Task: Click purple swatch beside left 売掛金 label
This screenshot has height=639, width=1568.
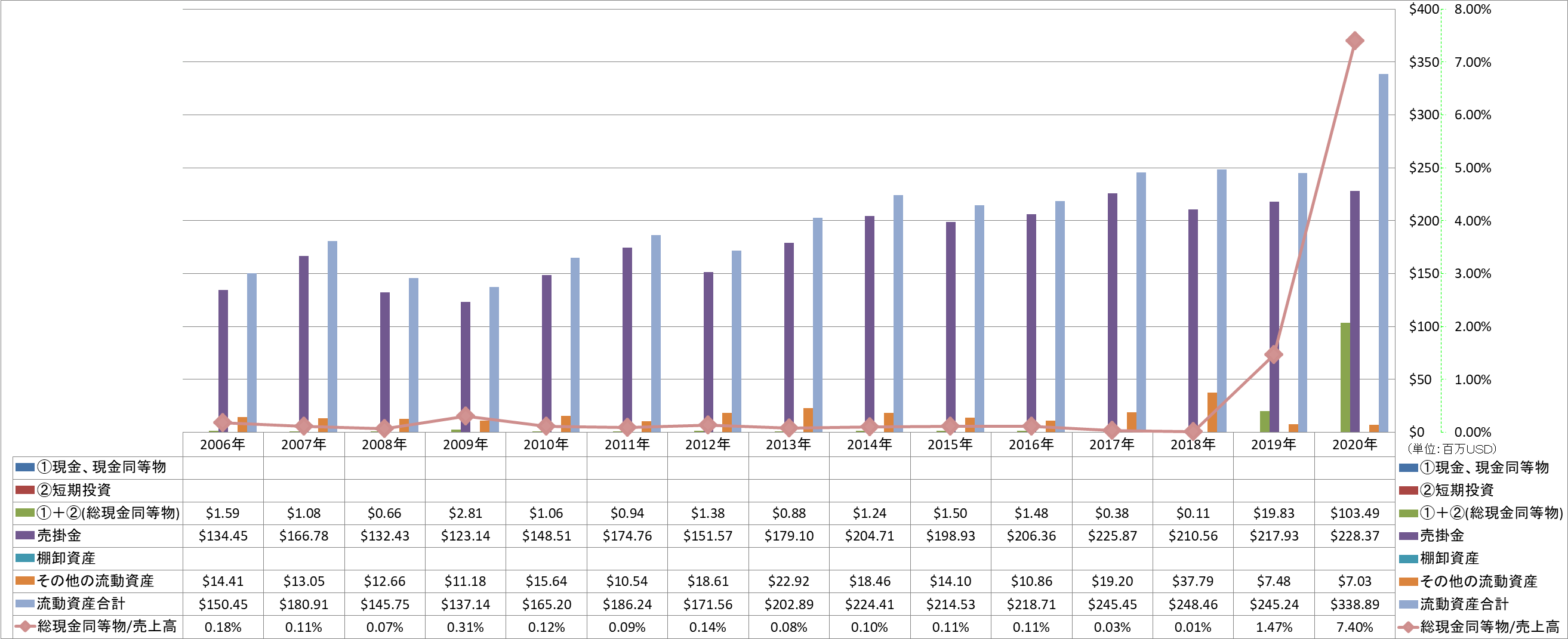Action: coord(25,536)
